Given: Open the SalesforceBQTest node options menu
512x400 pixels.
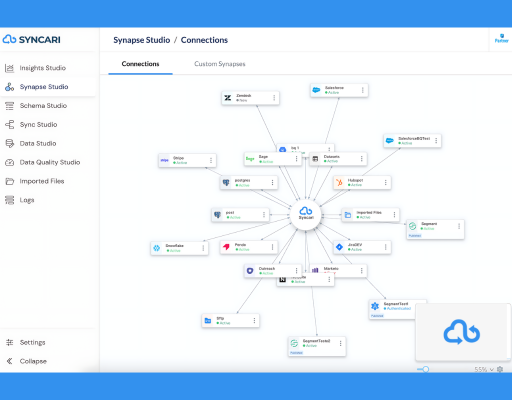Looking at the screenshot, I should coord(436,141).
